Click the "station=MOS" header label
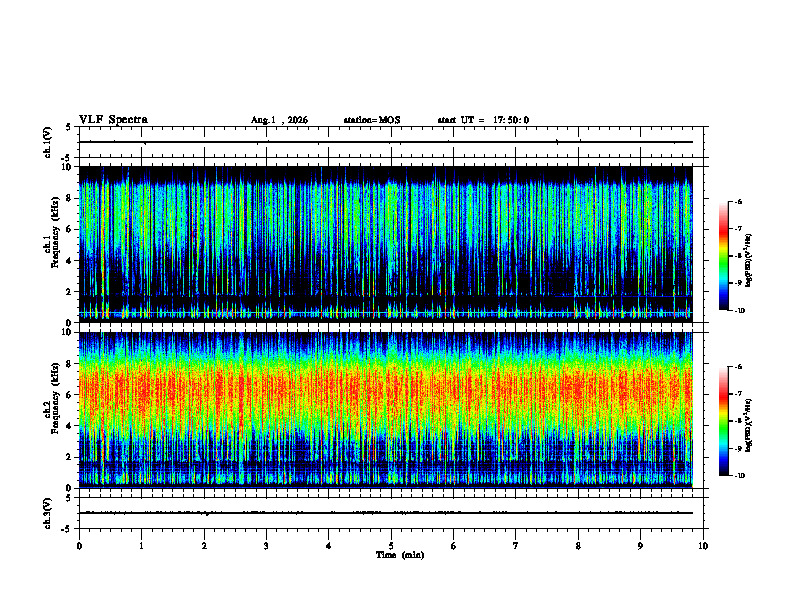Viewport: 792px width, 612px height. coord(372,120)
